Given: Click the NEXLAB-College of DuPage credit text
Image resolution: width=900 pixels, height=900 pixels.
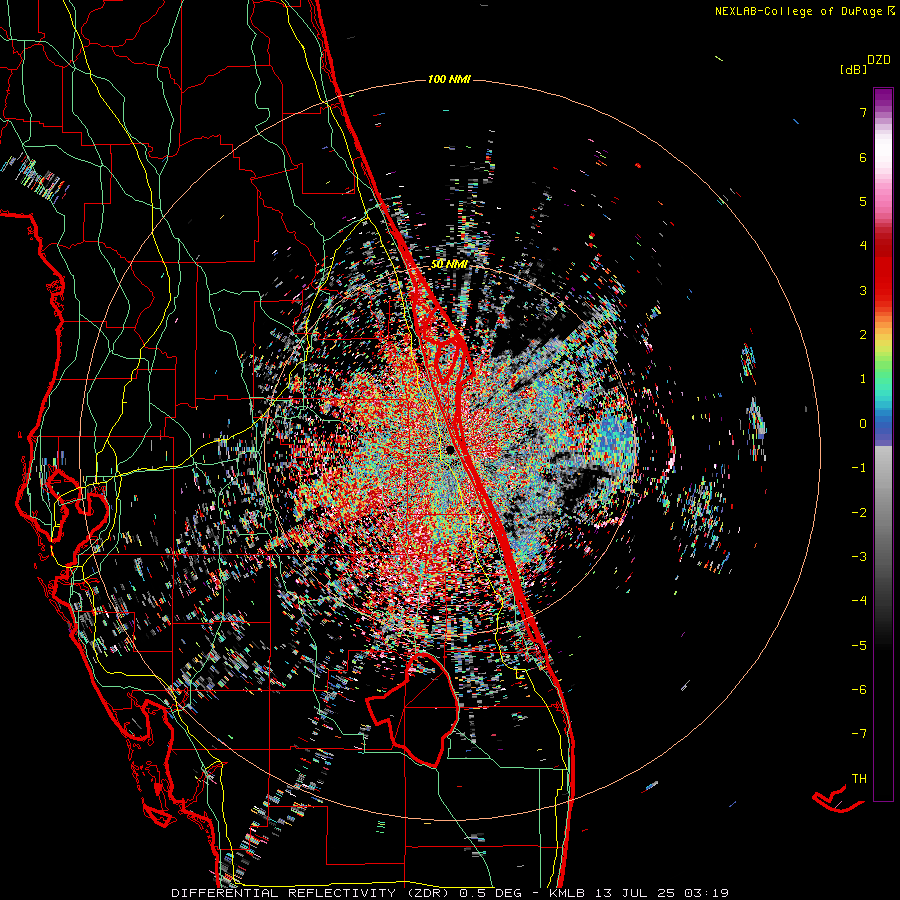Looking at the screenshot, I should tap(799, 11).
